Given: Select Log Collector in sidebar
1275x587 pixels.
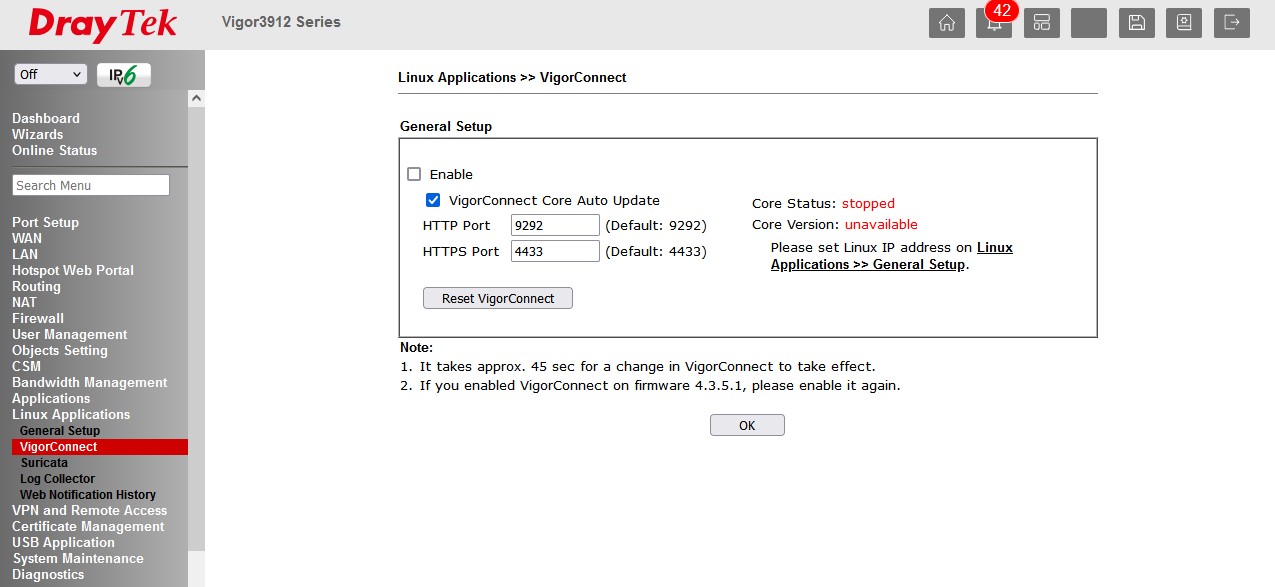Looking at the screenshot, I should coord(57,479).
